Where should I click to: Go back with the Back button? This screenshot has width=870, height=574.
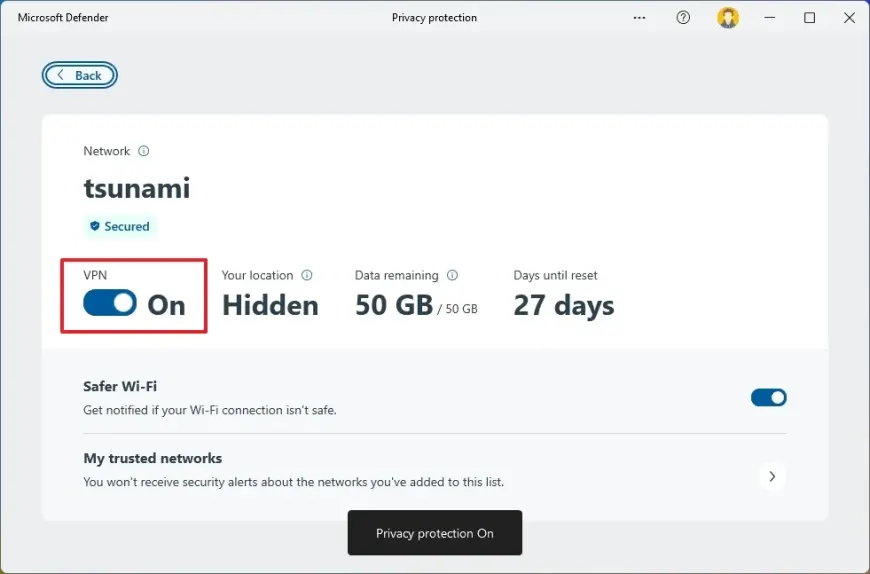tap(80, 75)
